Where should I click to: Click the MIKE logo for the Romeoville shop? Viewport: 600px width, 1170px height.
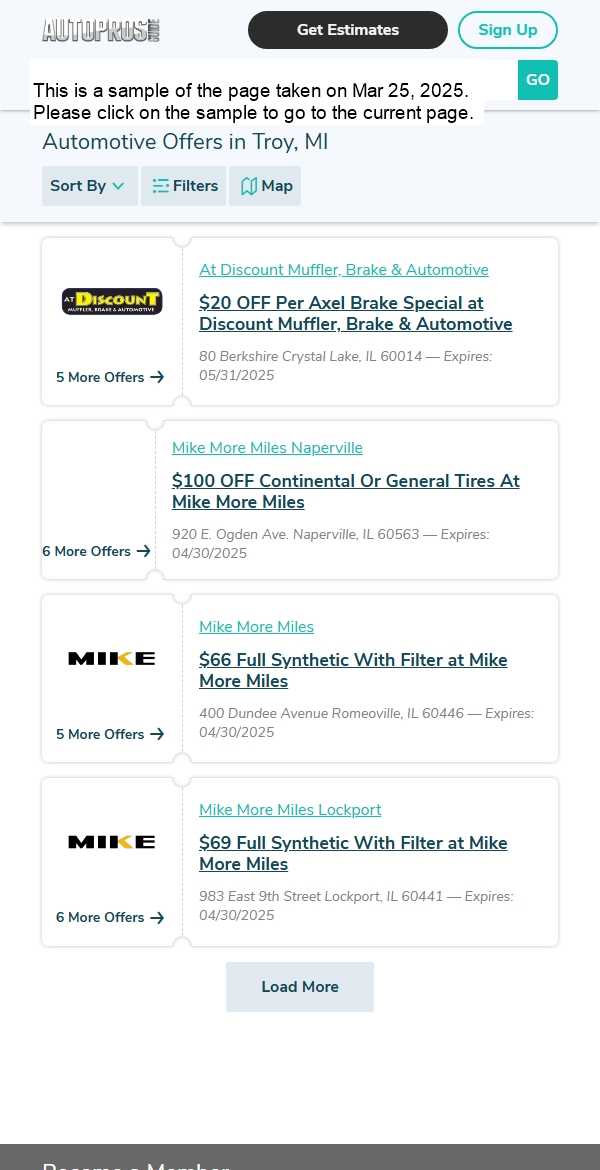112,658
